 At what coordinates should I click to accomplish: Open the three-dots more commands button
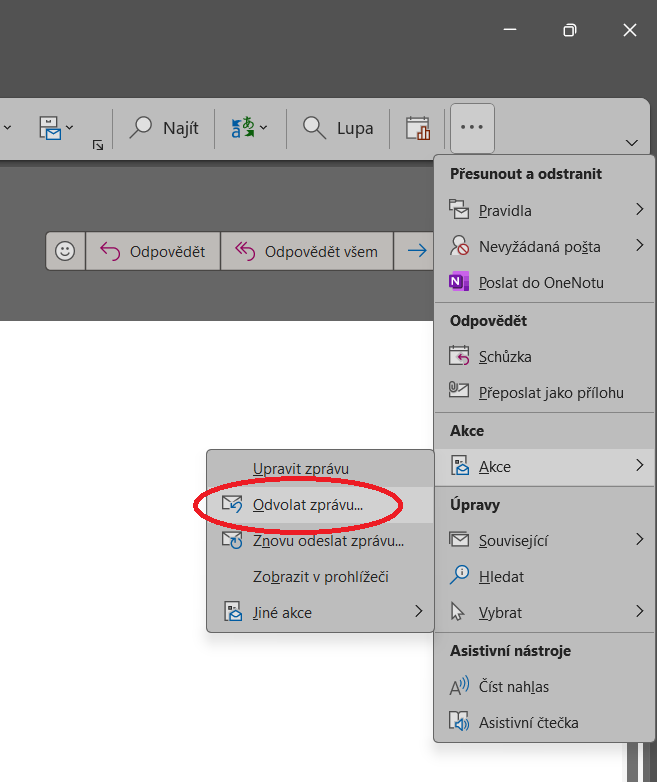pyautogui.click(x=472, y=128)
